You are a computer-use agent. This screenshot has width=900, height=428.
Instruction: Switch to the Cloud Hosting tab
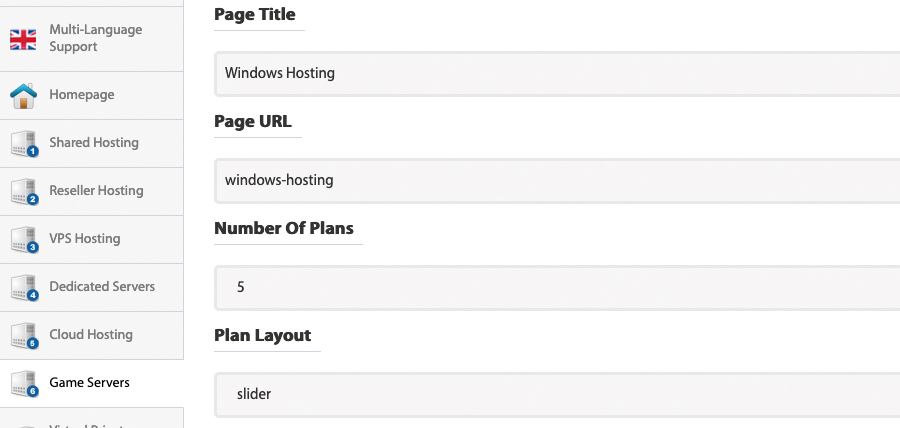92,336
